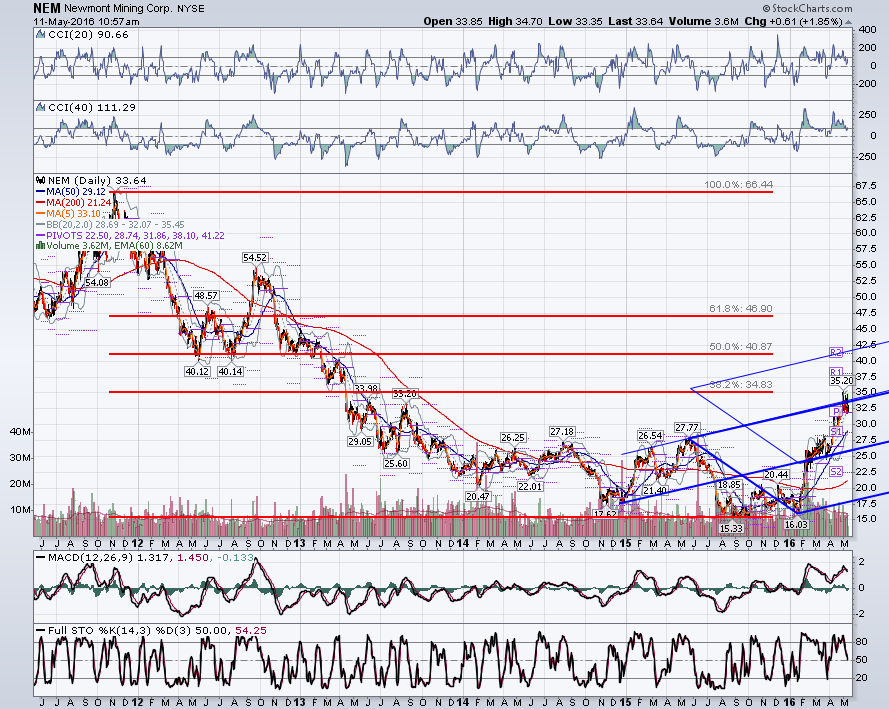Screen dimensions: 889x709
Task: Click the 100.0%: 66.44 Fibonacci label
Action: 738,185
